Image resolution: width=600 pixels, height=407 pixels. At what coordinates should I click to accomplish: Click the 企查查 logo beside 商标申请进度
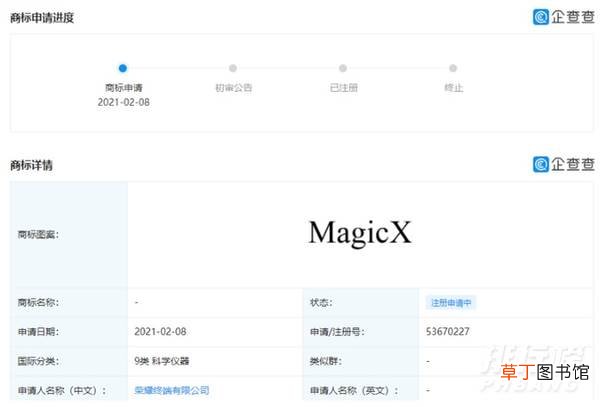564,17
